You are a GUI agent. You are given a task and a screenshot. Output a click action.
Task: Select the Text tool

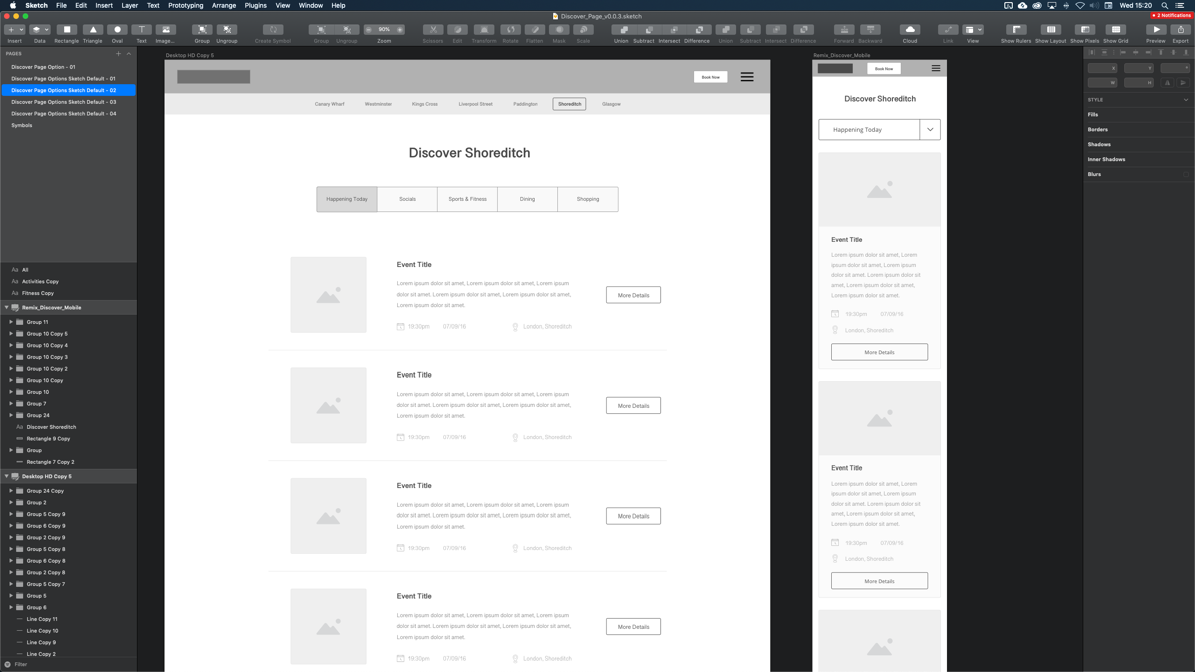tap(141, 30)
